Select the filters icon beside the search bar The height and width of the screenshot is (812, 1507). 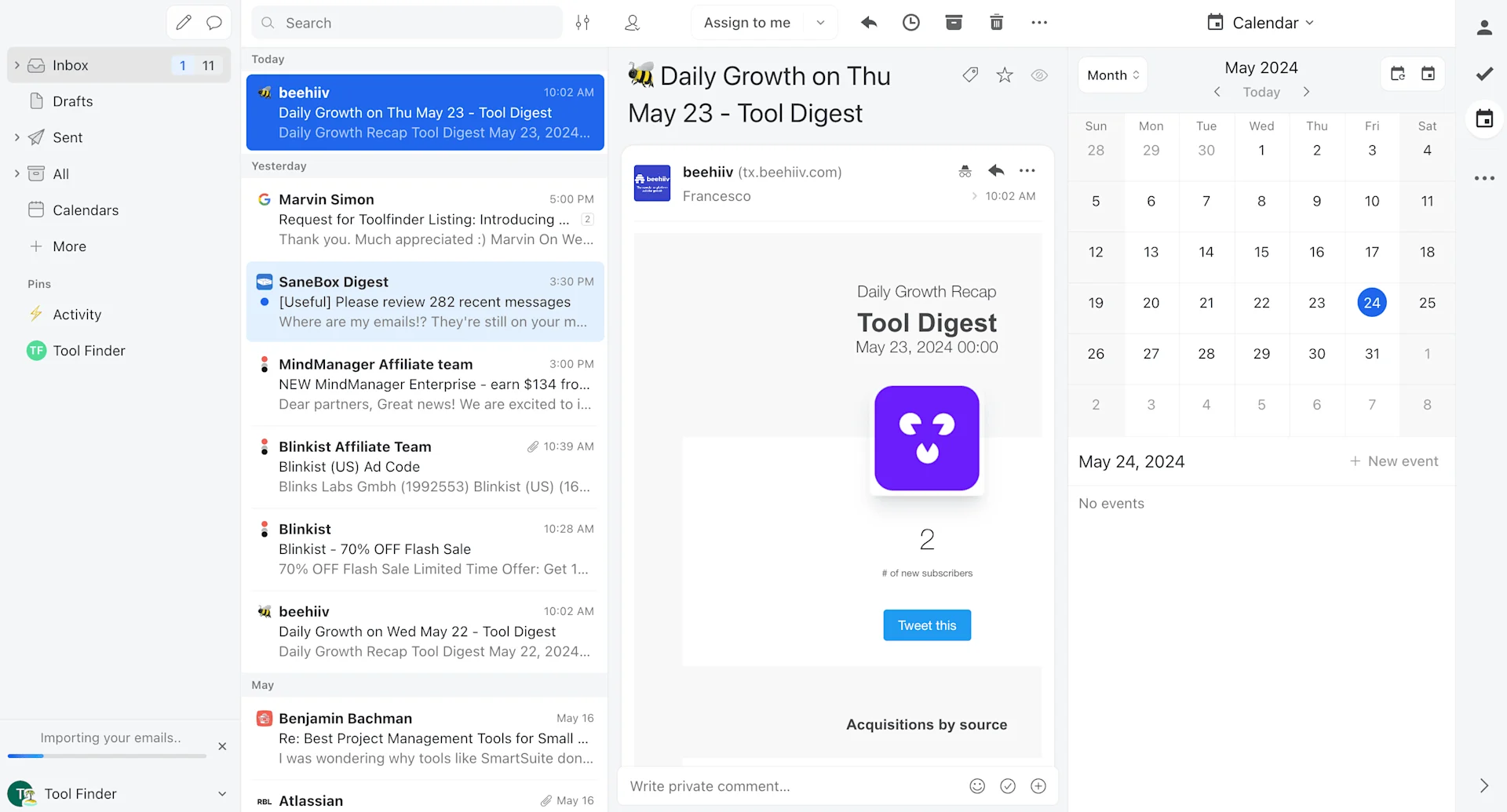point(583,22)
